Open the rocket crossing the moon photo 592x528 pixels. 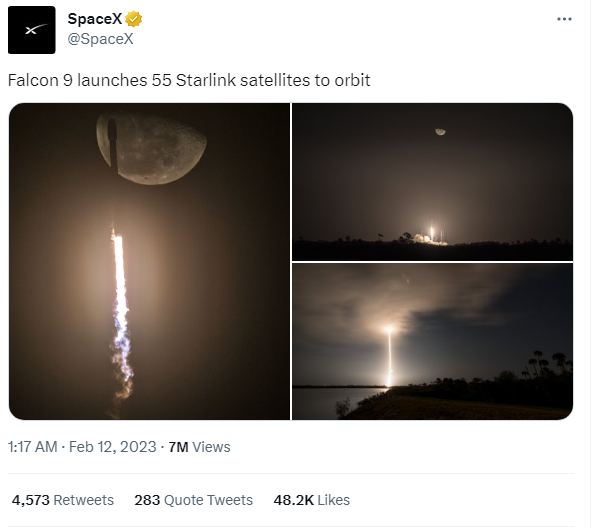tap(150, 261)
